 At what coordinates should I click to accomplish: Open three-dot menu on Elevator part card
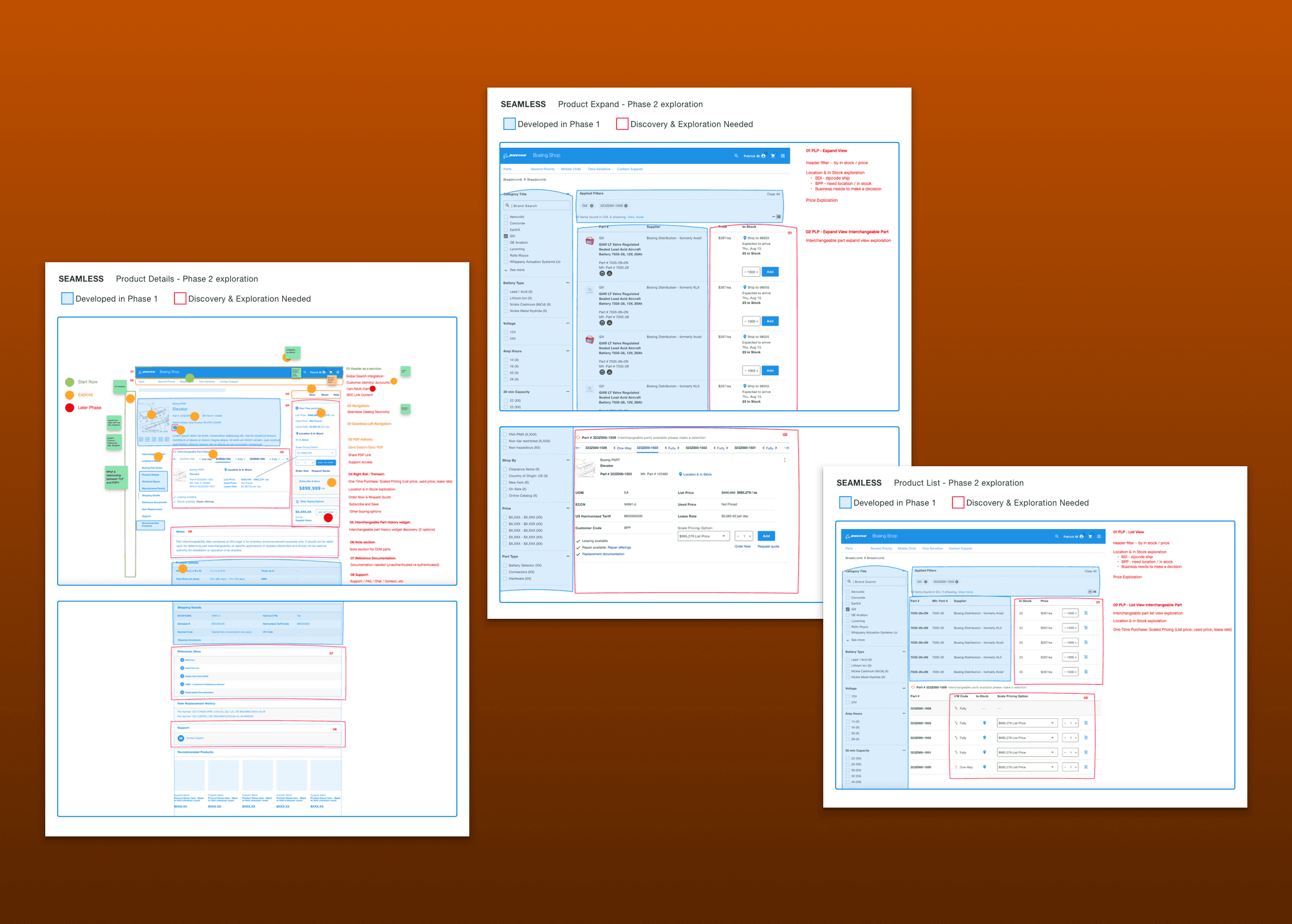[x=785, y=460]
